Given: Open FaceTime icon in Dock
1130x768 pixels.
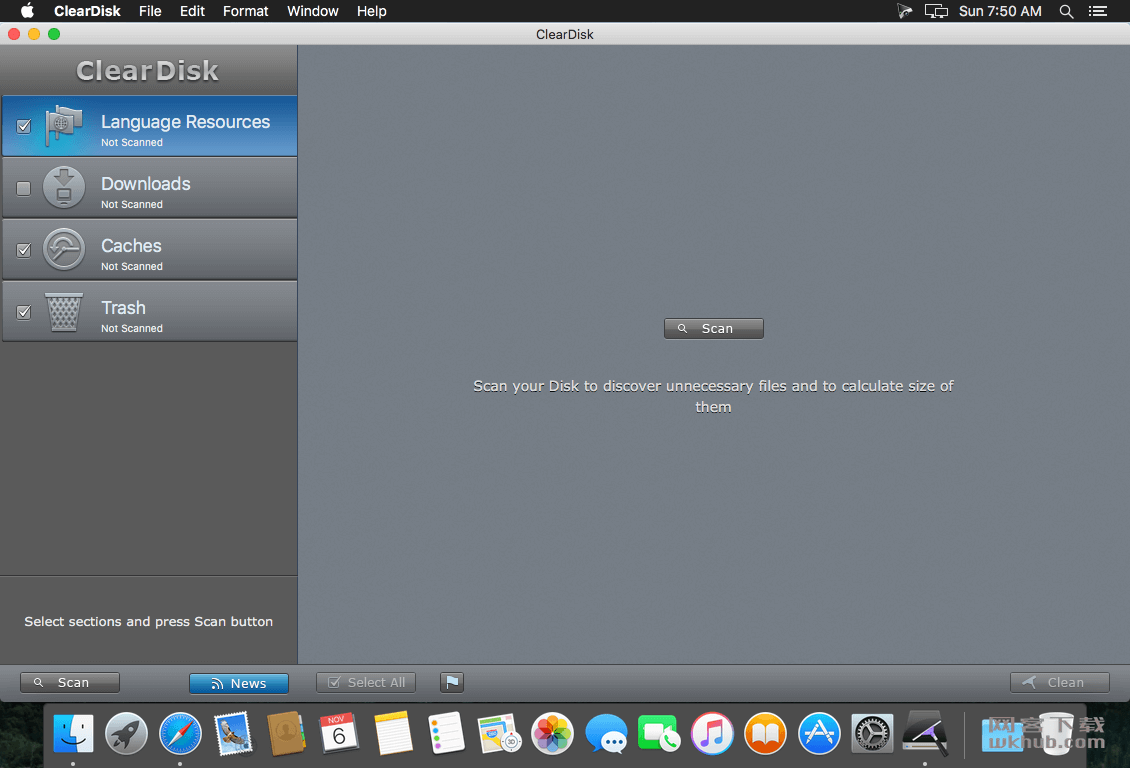Looking at the screenshot, I should pos(659,733).
